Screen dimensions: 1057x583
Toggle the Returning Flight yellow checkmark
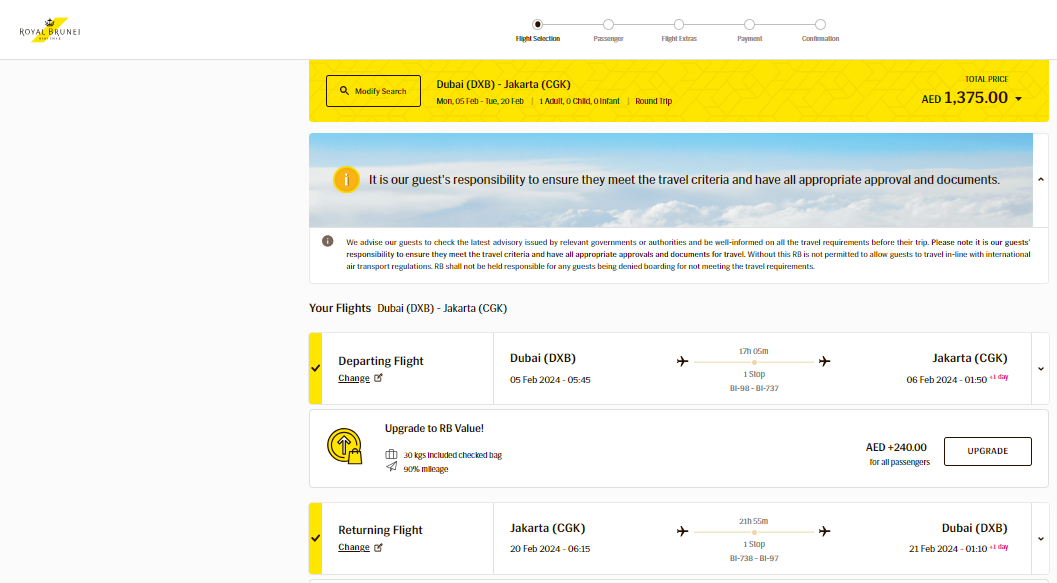(x=315, y=539)
